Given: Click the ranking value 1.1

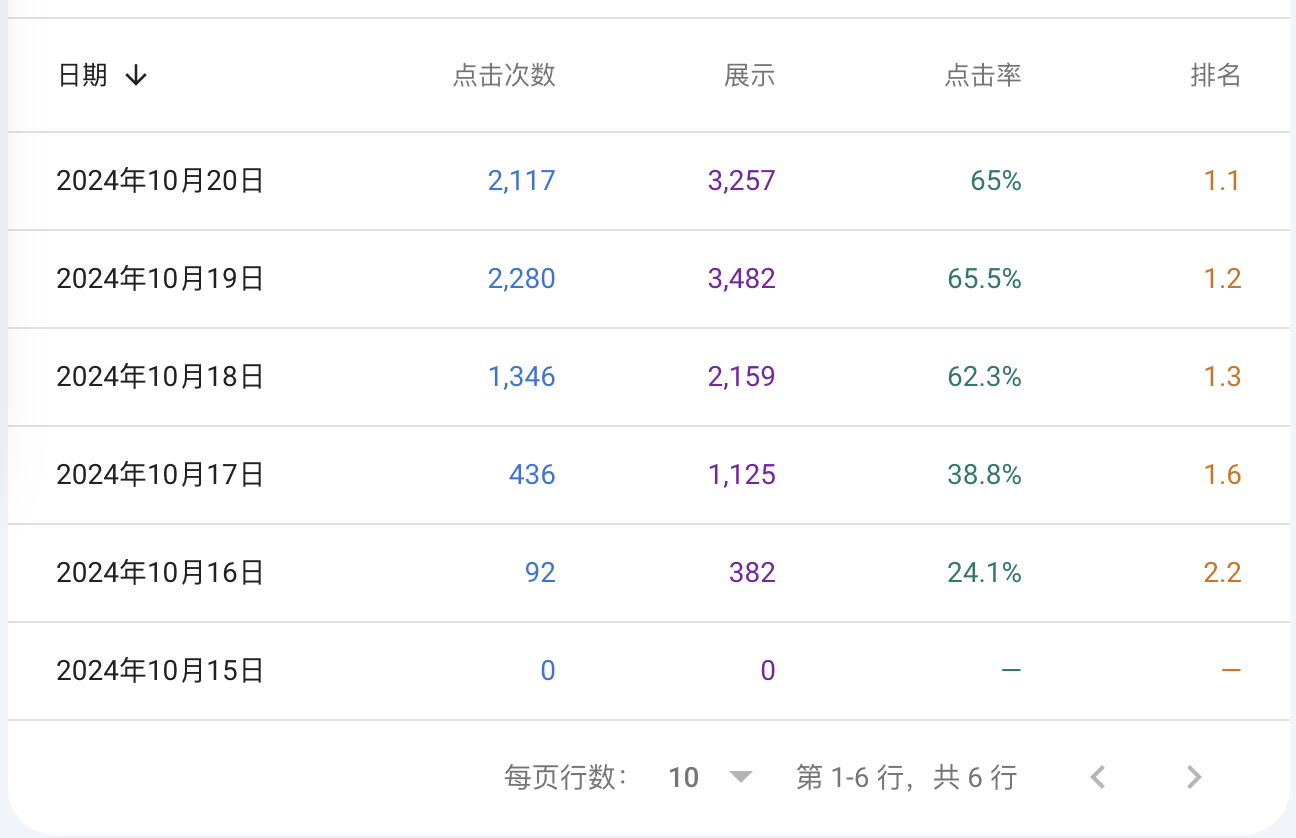Looking at the screenshot, I should pyautogui.click(x=1222, y=181).
